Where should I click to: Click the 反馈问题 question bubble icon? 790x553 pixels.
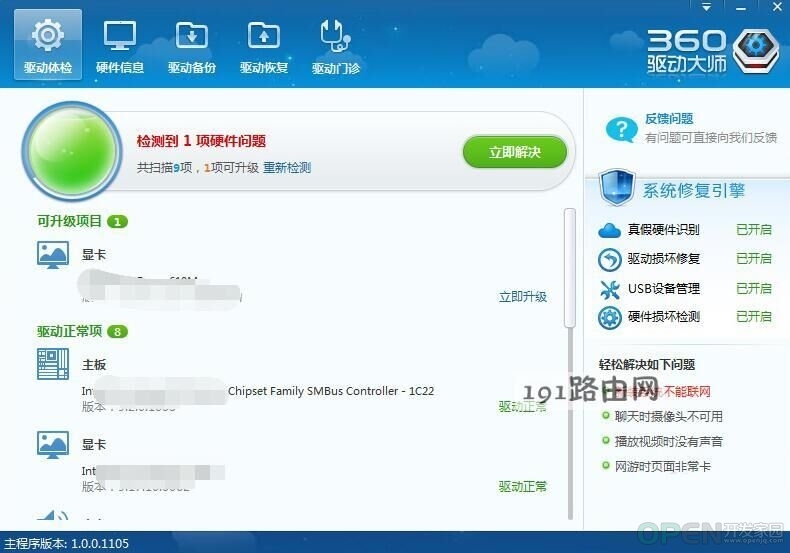pyautogui.click(x=622, y=129)
